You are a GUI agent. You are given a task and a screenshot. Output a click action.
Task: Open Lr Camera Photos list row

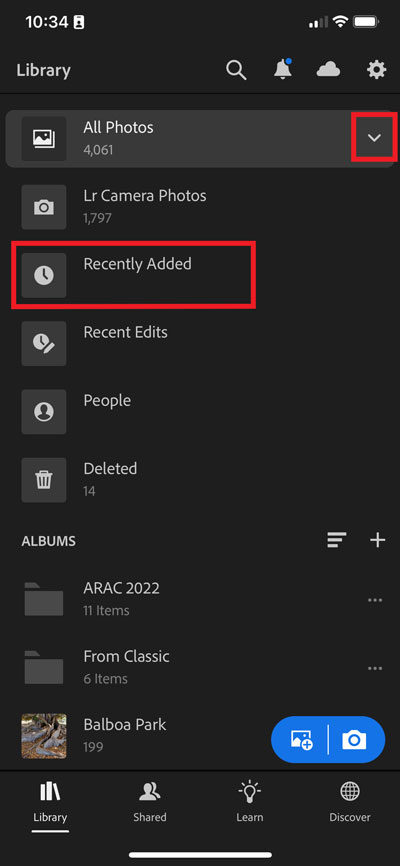tap(200, 207)
